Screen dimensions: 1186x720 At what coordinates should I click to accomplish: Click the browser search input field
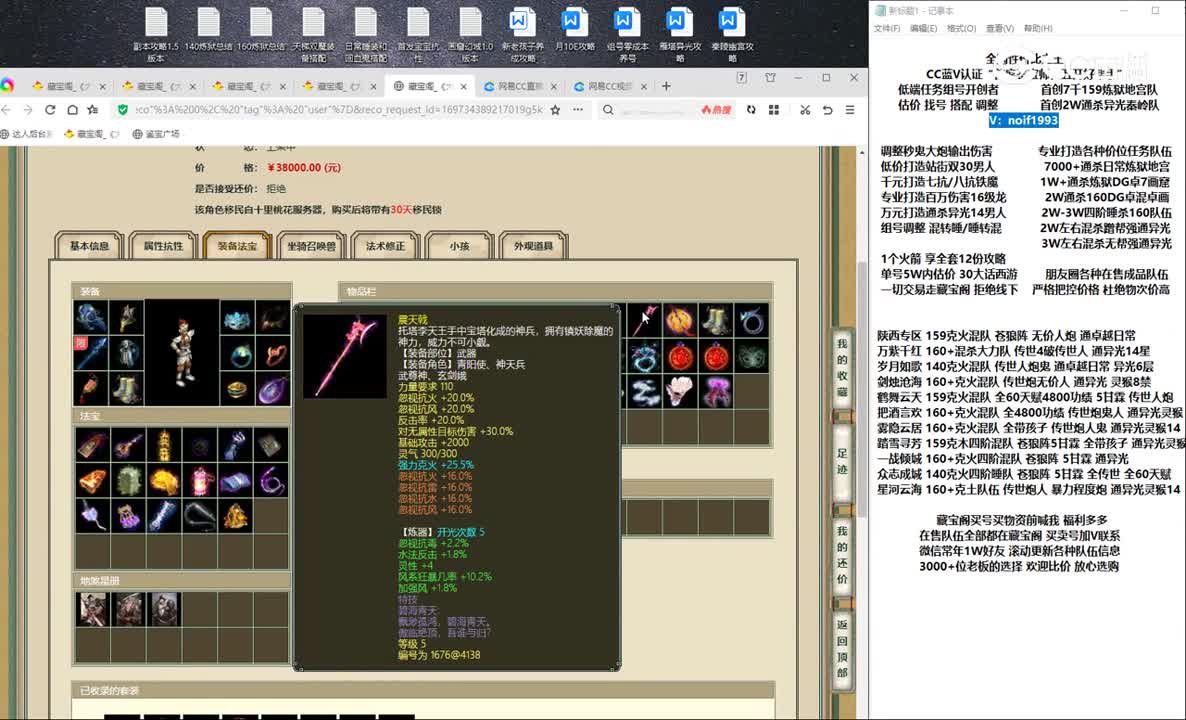click(x=657, y=110)
